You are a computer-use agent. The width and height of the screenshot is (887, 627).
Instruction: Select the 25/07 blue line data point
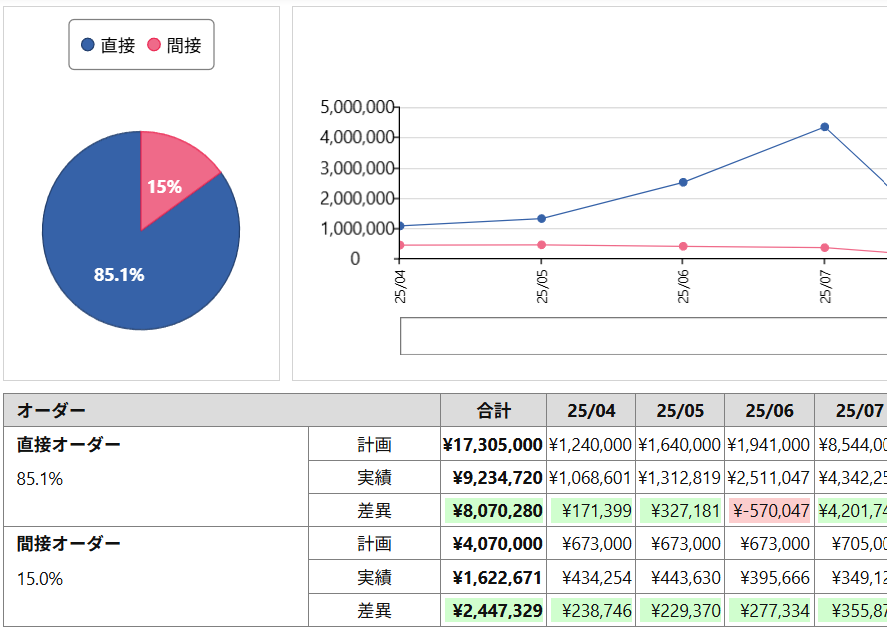pos(825,127)
